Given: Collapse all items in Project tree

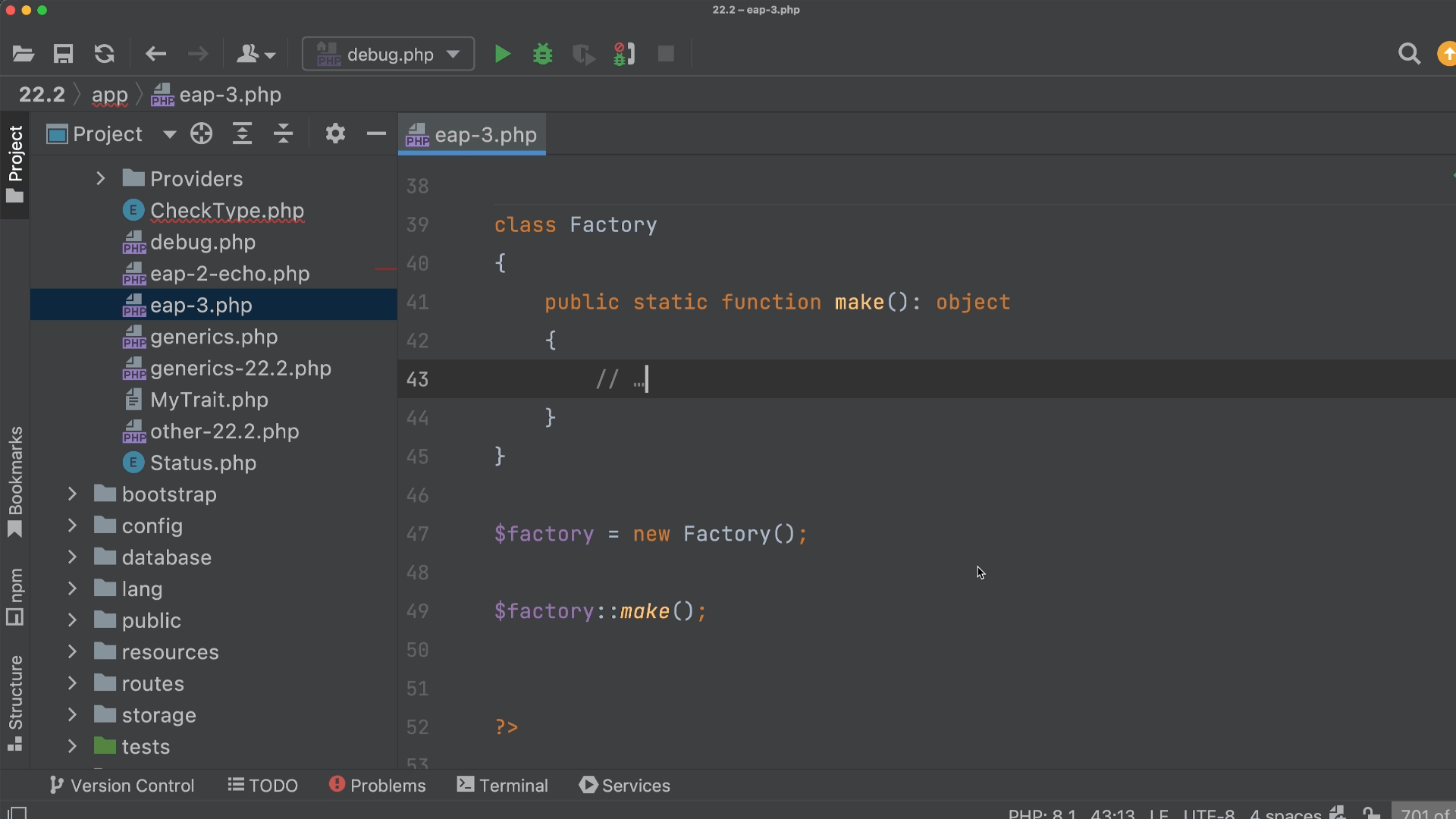Looking at the screenshot, I should [283, 134].
